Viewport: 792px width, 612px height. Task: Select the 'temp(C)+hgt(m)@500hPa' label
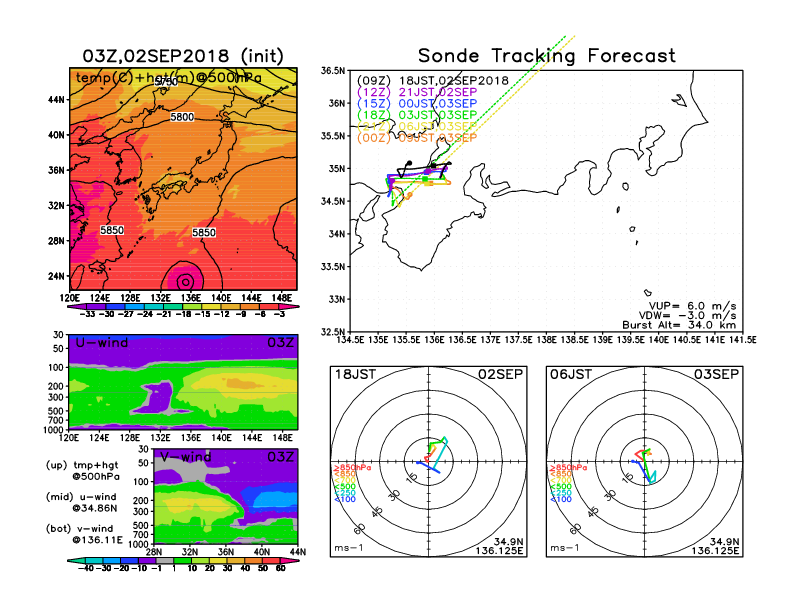click(x=169, y=78)
